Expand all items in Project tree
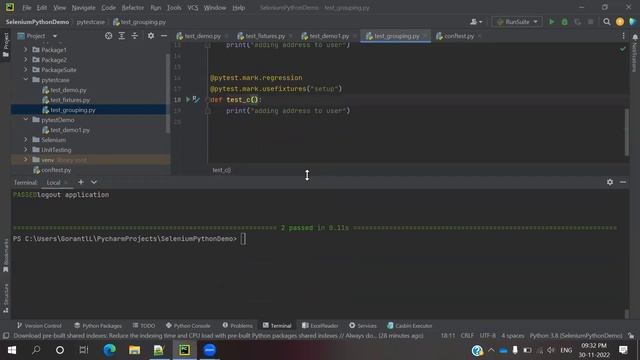This screenshot has height=360, width=640. tap(122, 36)
